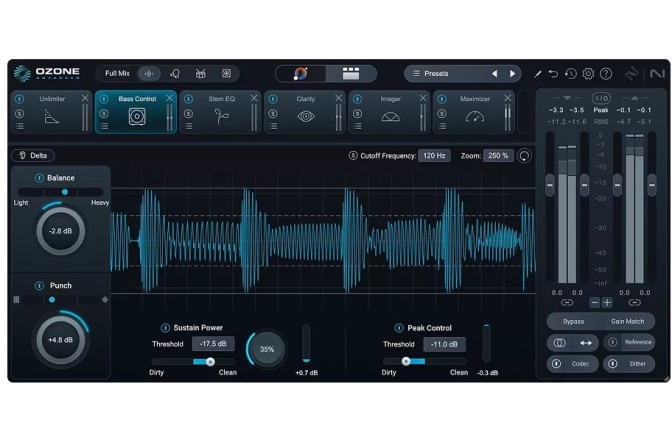Select the Maximizer module tab

coord(474,112)
